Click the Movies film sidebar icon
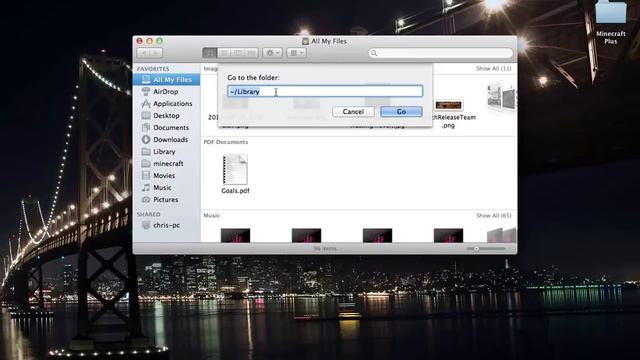640x360 pixels. tap(146, 176)
